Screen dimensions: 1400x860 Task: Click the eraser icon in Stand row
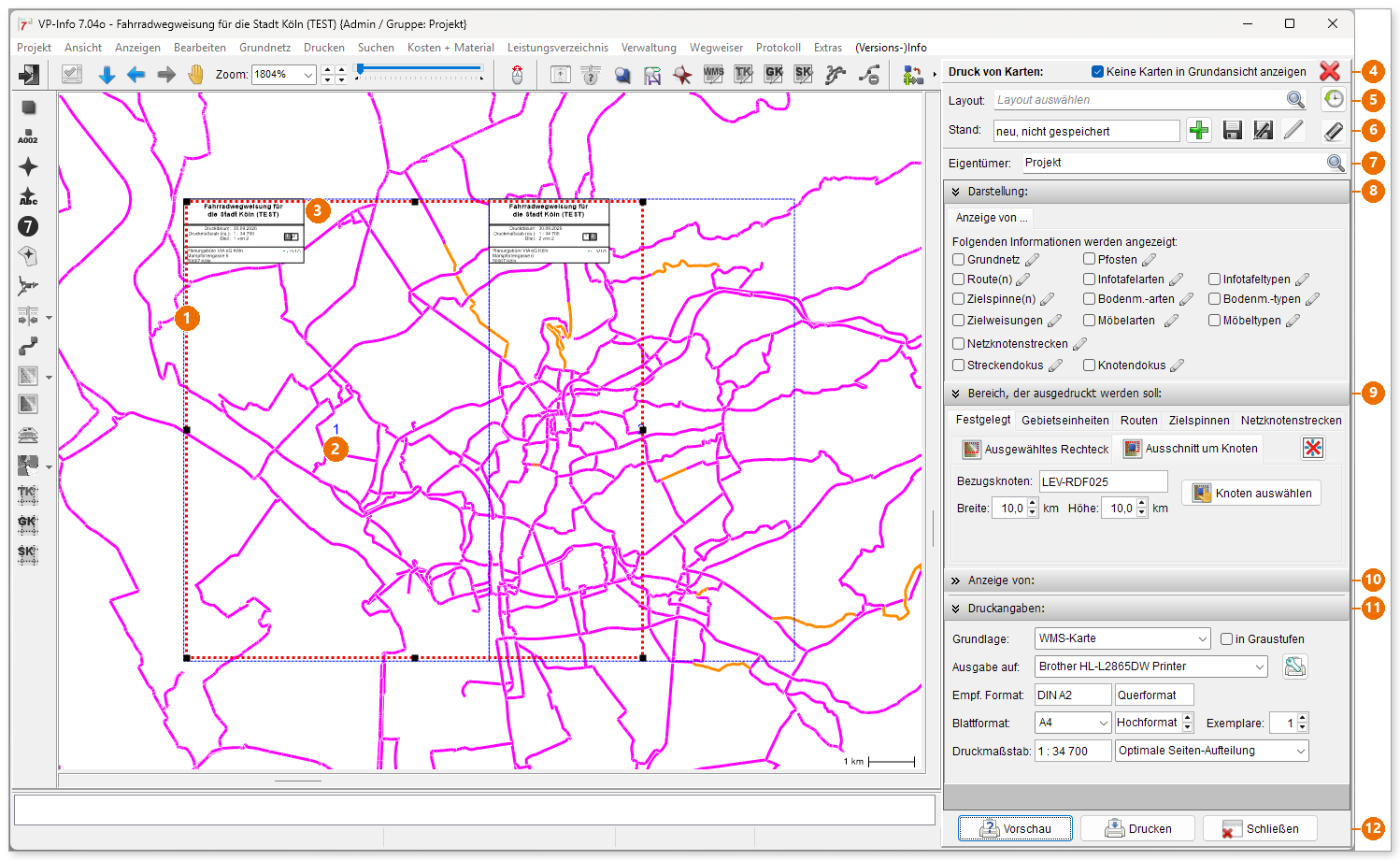(1334, 131)
